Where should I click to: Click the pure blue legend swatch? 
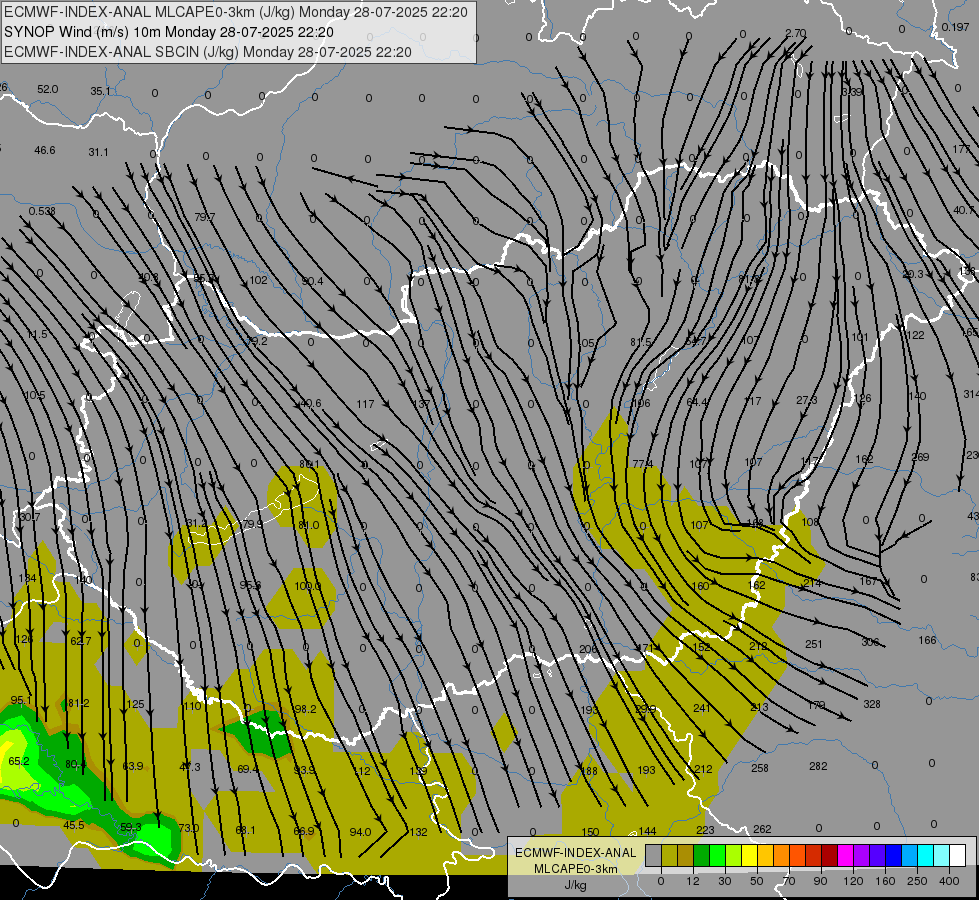coord(893,855)
